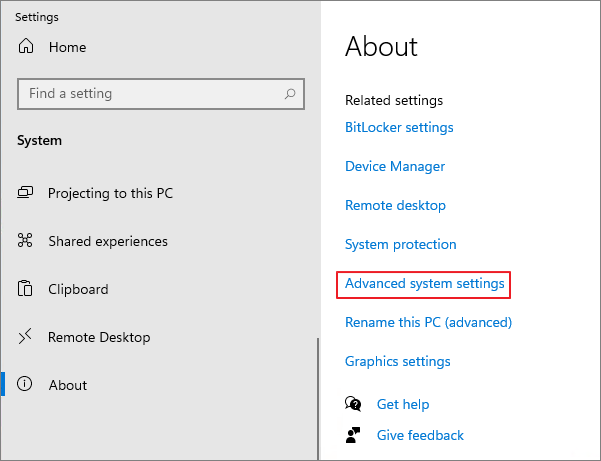The height and width of the screenshot is (461, 601).
Task: Open the System protection link
Action: coord(400,244)
